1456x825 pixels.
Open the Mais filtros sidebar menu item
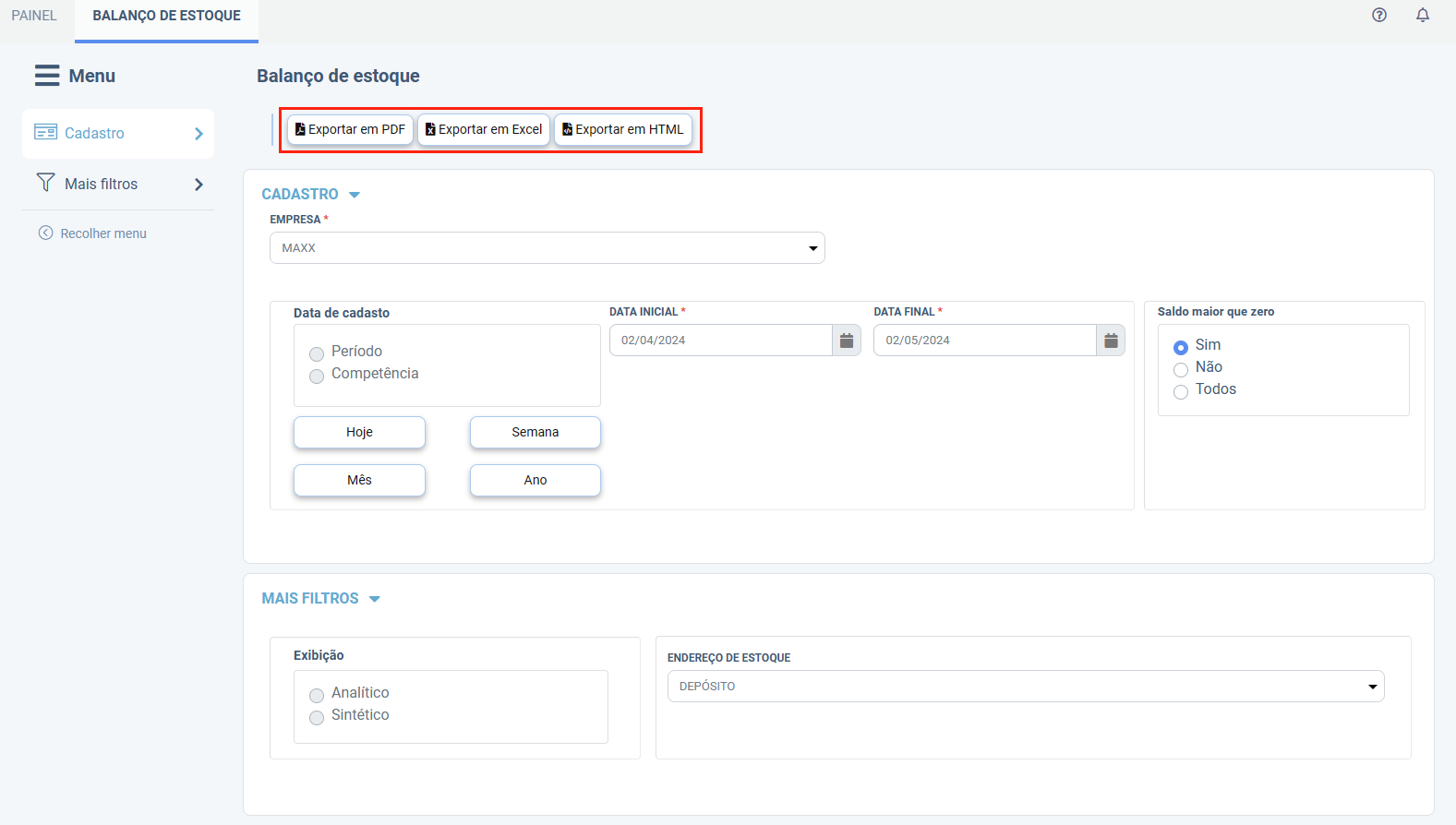pyautogui.click(x=118, y=185)
